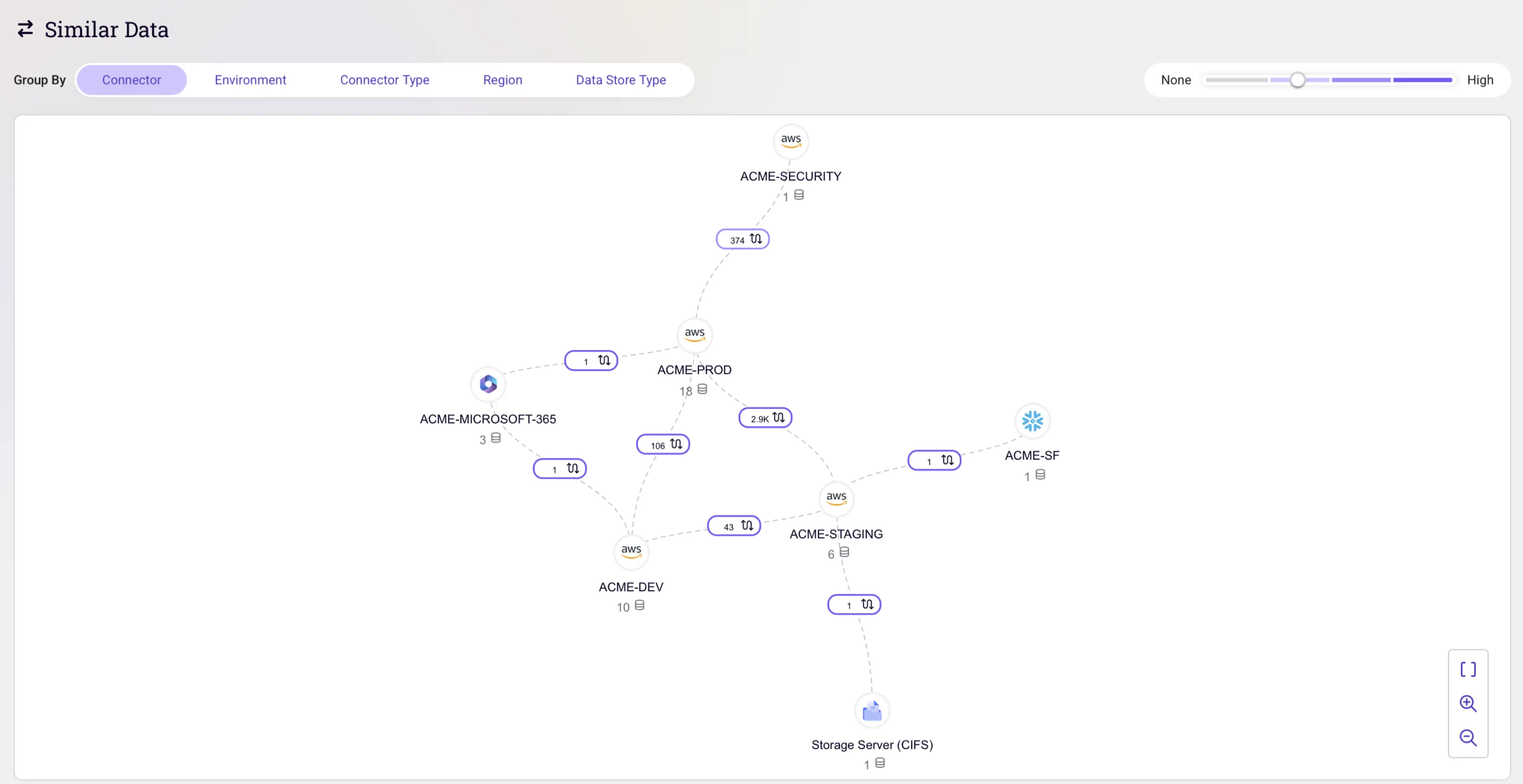Click the similarity slider handle

(1297, 80)
